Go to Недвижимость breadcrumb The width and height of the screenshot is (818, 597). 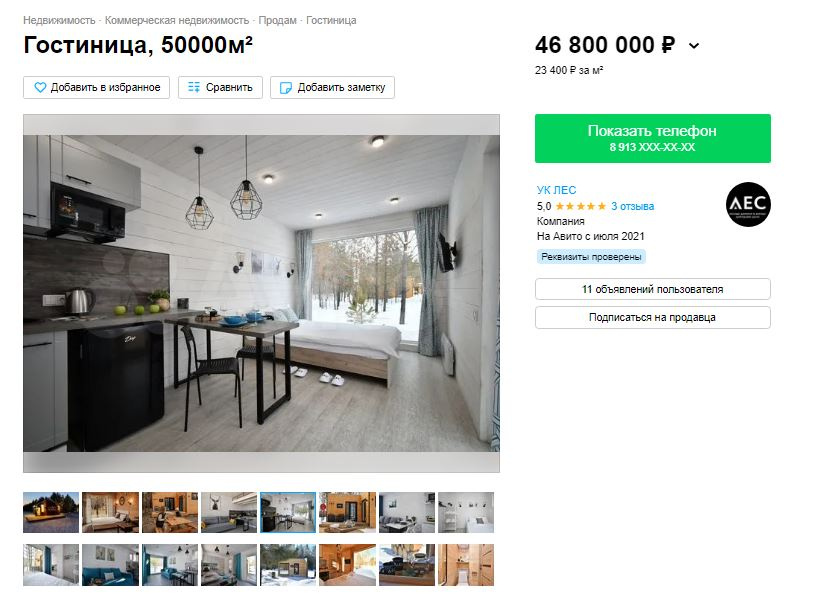click(59, 20)
